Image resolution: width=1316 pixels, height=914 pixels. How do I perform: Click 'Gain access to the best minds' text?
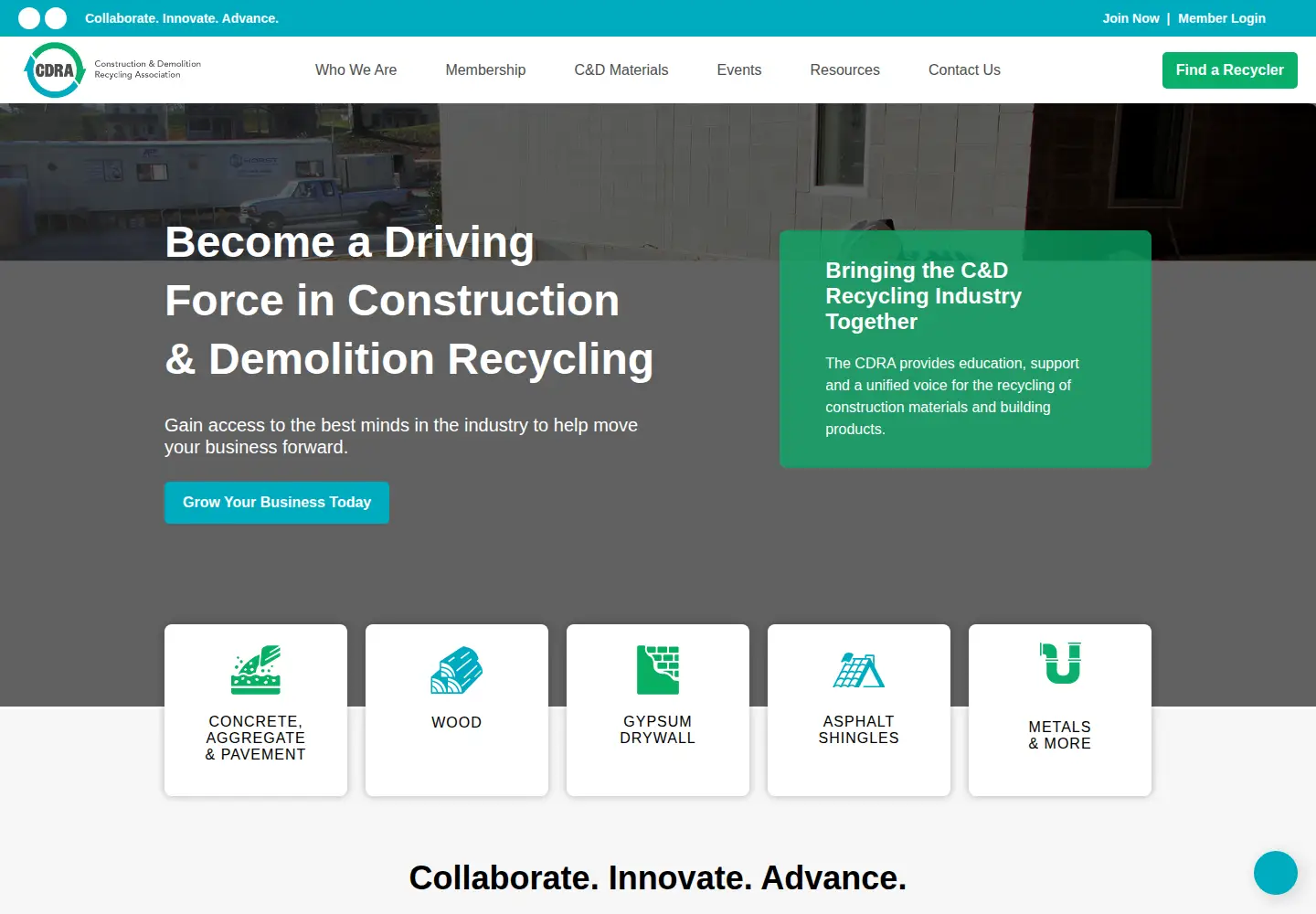coord(401,436)
